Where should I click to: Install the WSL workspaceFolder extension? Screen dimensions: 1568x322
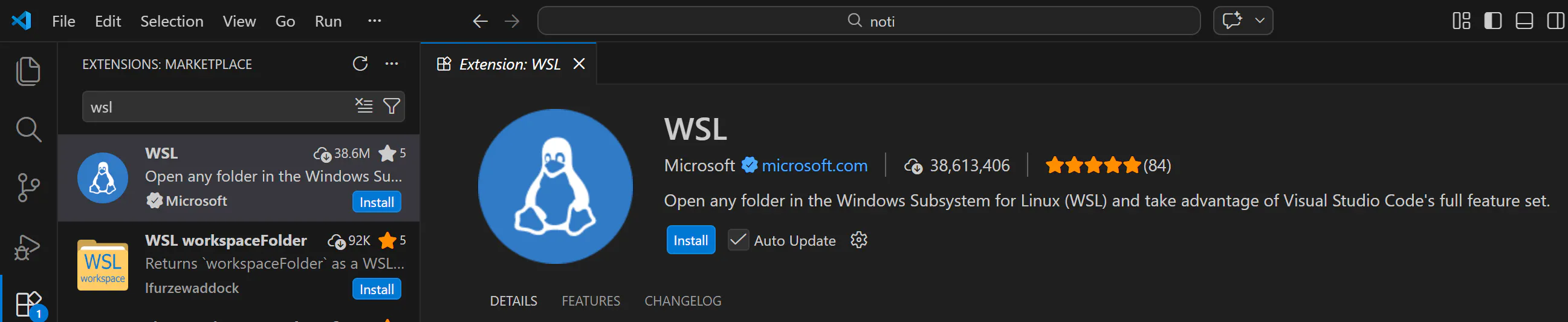376,289
